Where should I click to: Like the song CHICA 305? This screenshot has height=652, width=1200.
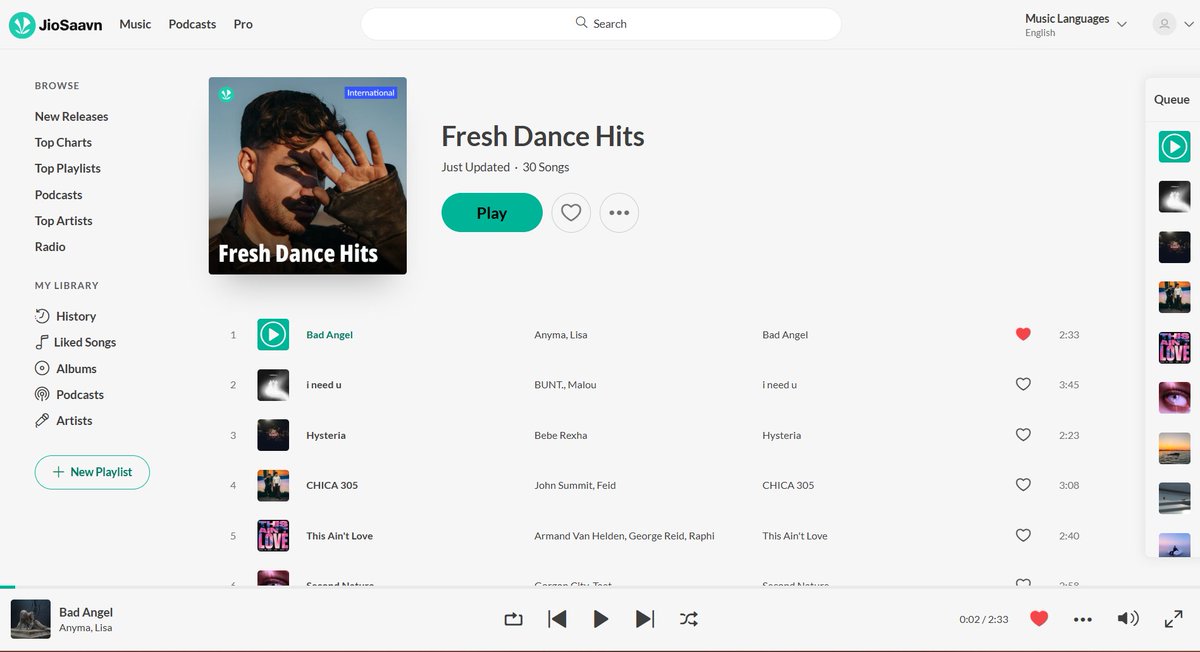1023,485
